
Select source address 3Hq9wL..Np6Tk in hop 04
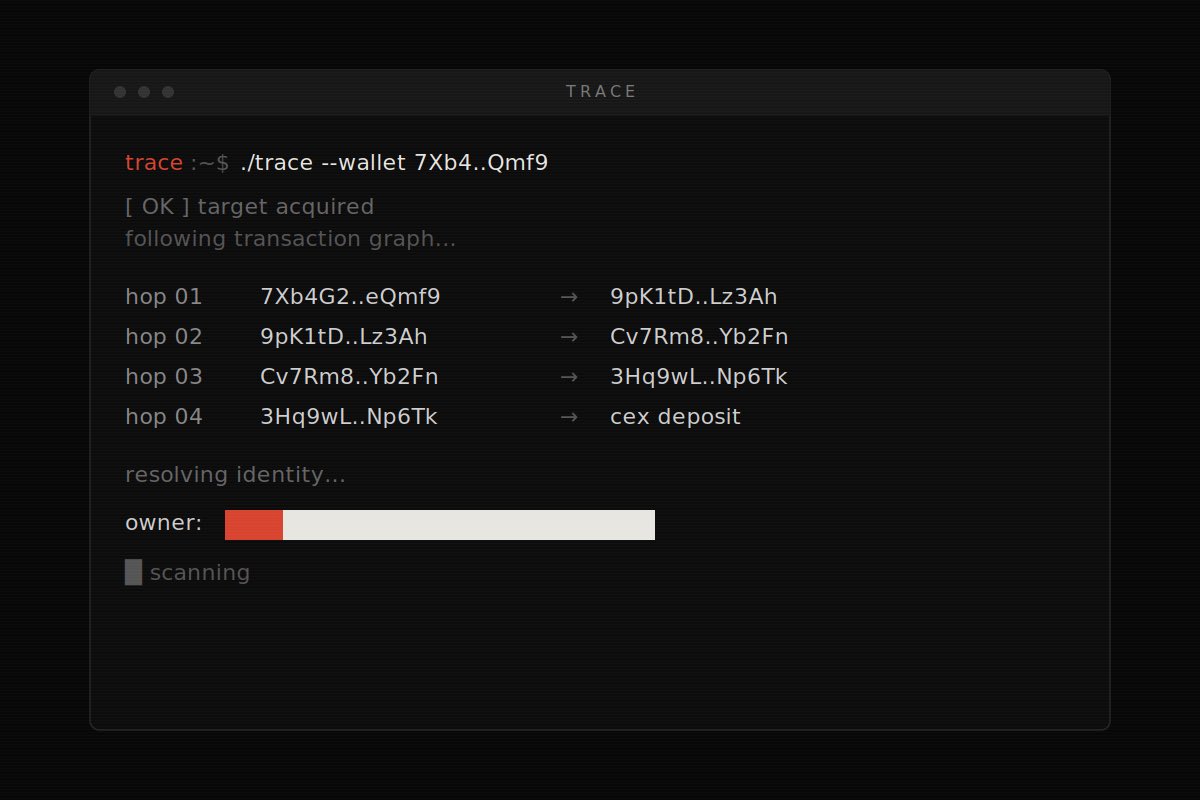click(x=349, y=417)
